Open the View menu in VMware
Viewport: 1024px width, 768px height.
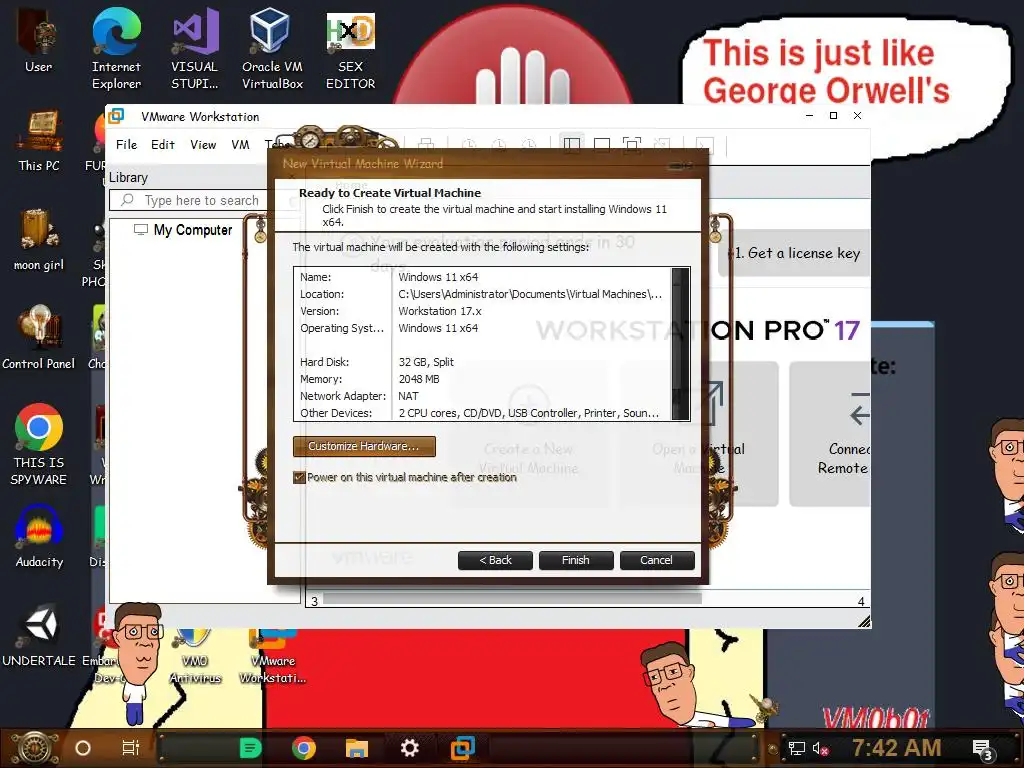coord(203,144)
